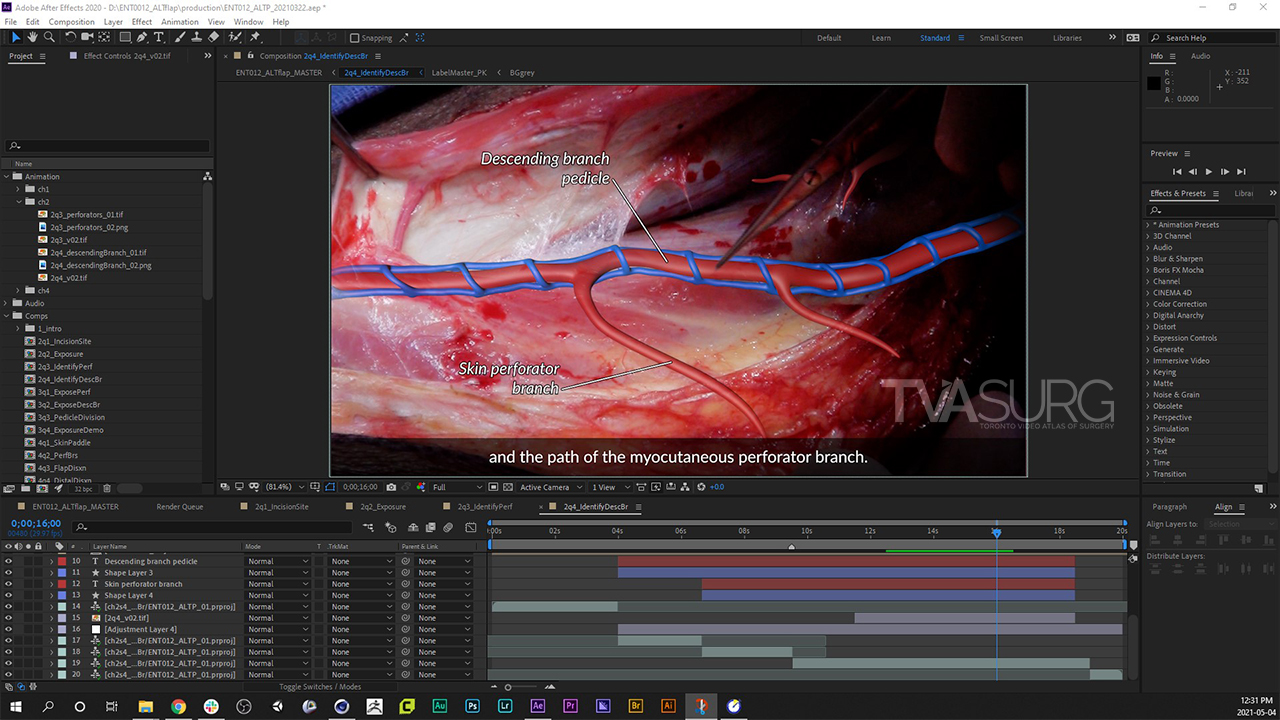Hide the Skin perforator branch layer
Image resolution: width=1280 pixels, height=720 pixels.
pos(8,584)
